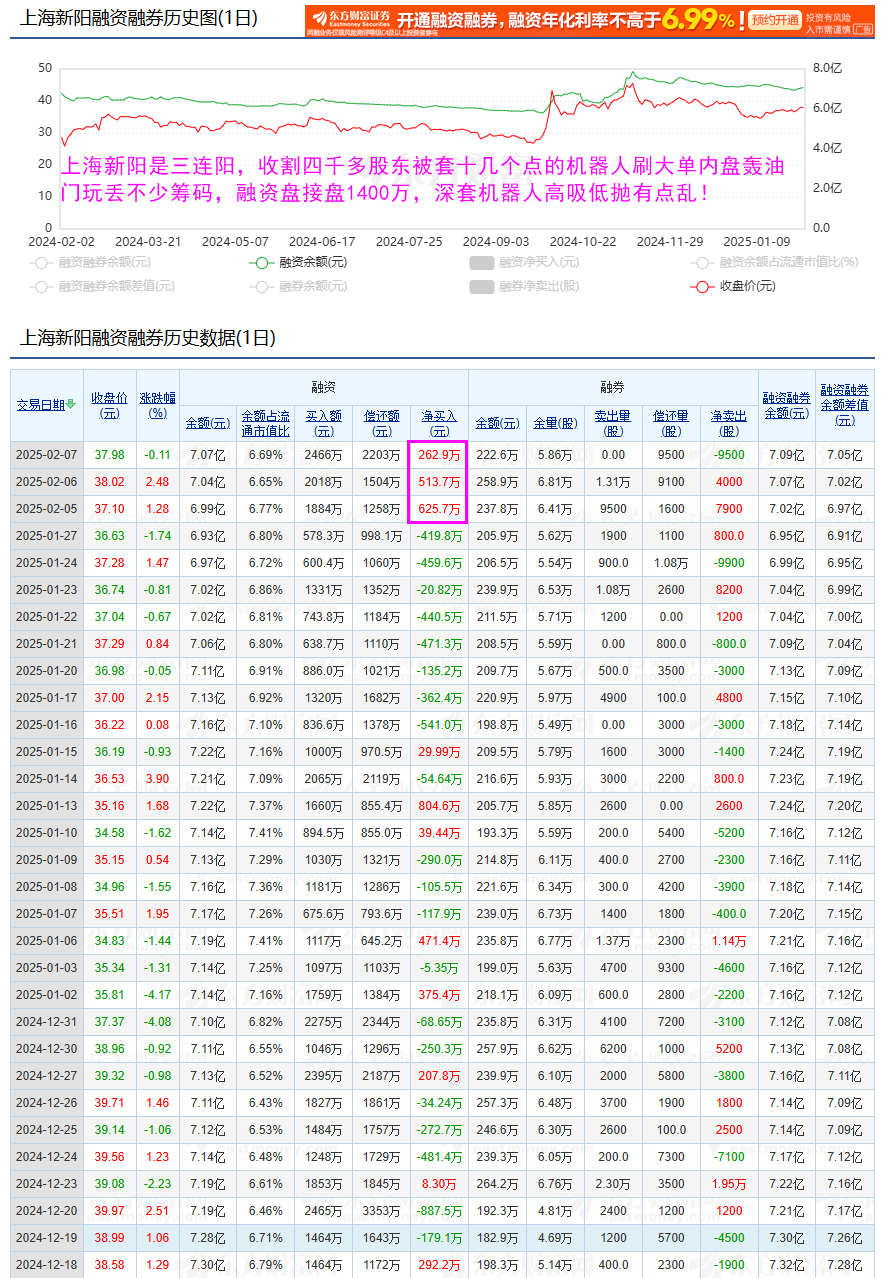
Task: Click net buy value 625.7万
Action: [x=439, y=509]
